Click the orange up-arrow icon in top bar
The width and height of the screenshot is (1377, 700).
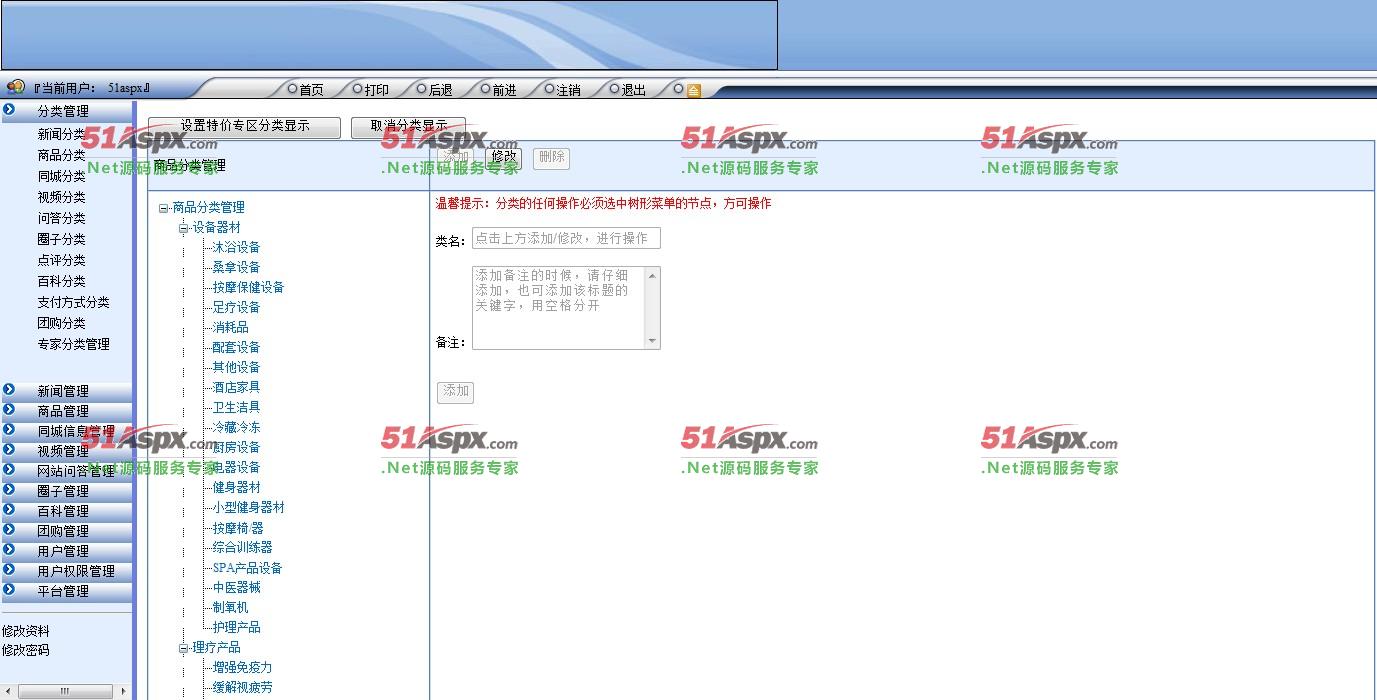coord(694,90)
